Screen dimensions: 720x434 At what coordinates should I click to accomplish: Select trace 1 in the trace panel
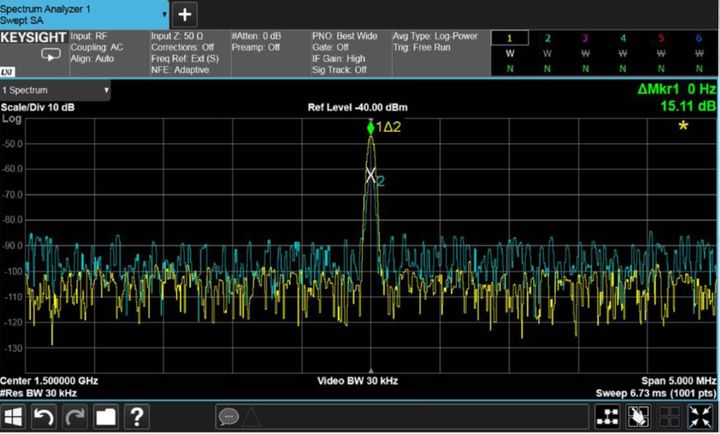click(509, 52)
